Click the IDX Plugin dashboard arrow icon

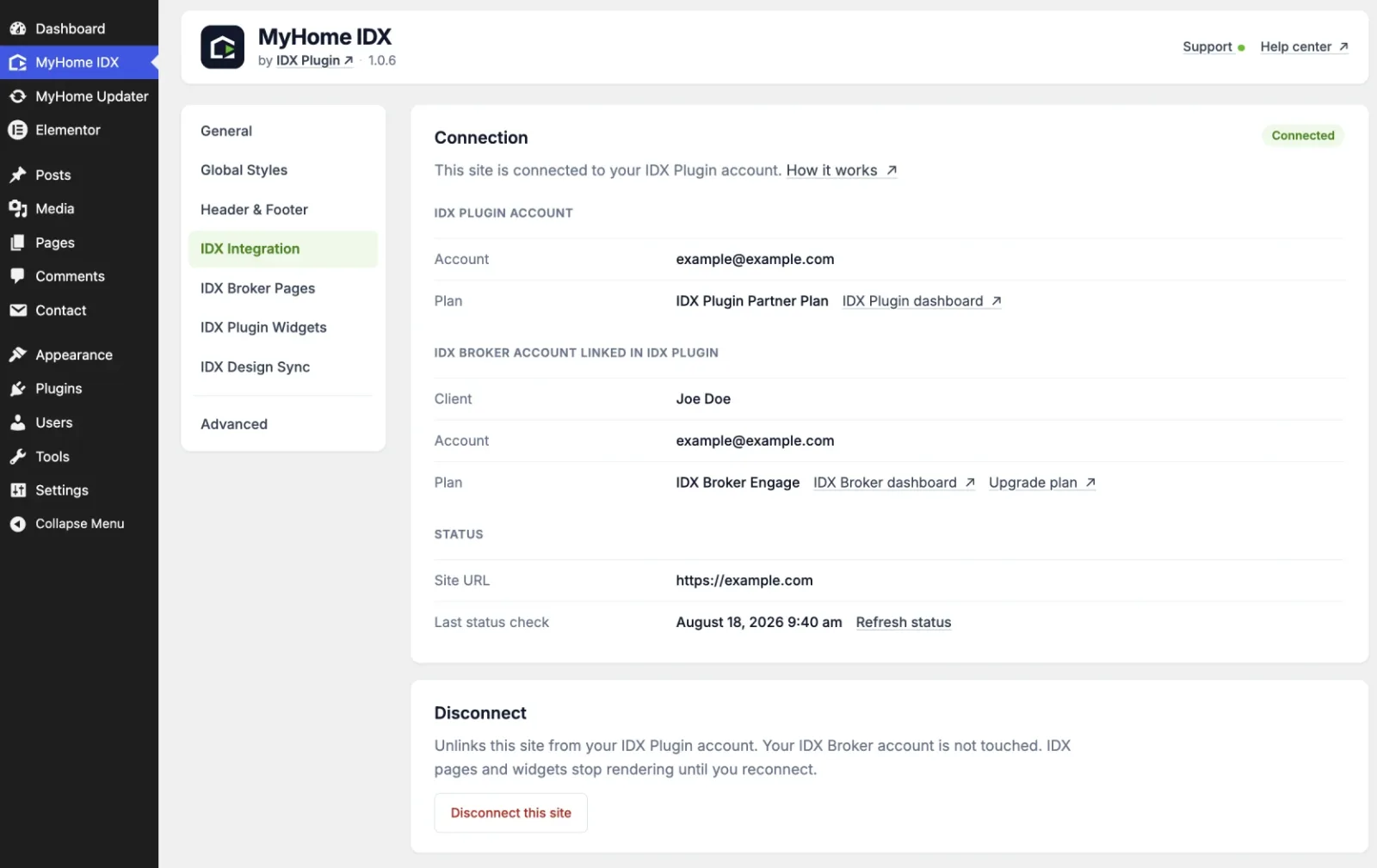click(996, 301)
